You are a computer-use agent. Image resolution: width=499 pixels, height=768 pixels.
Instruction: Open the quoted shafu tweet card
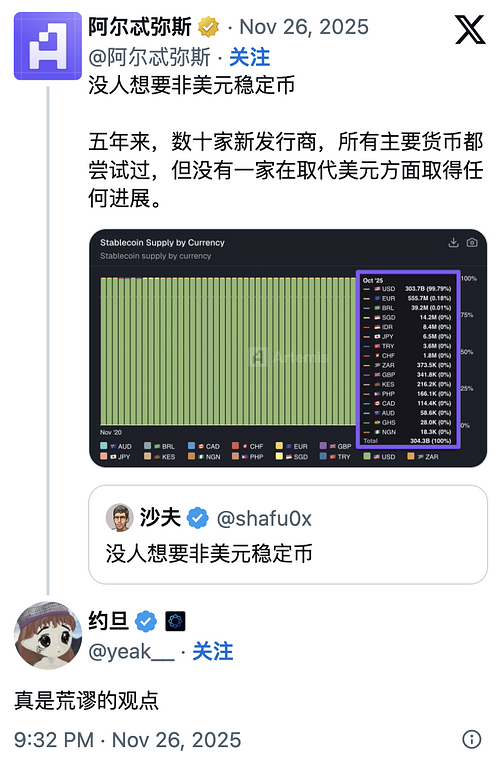(288, 534)
